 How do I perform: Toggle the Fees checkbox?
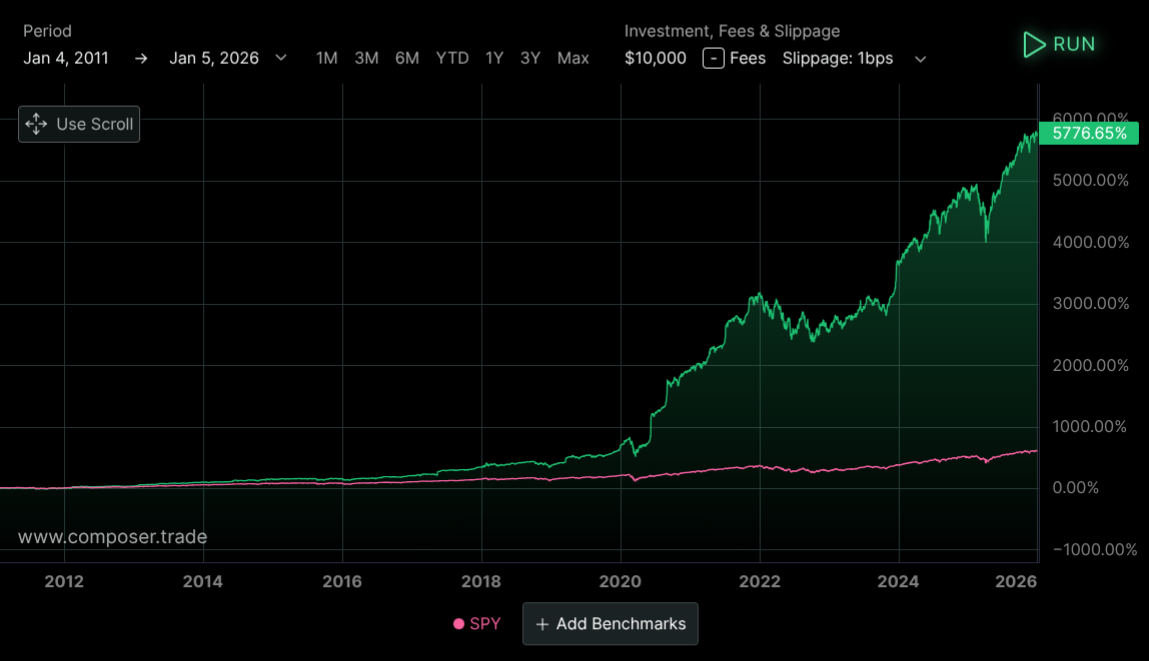coord(713,58)
